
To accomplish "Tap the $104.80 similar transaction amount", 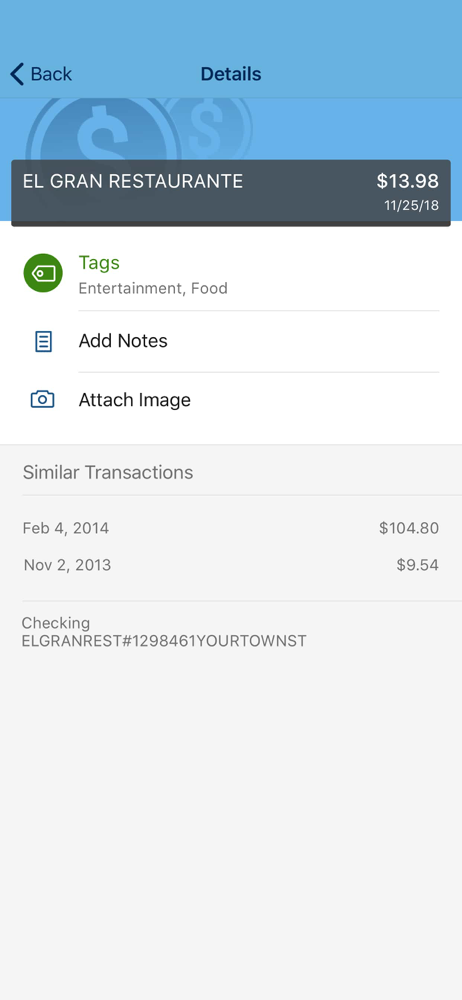I will tap(408, 528).
